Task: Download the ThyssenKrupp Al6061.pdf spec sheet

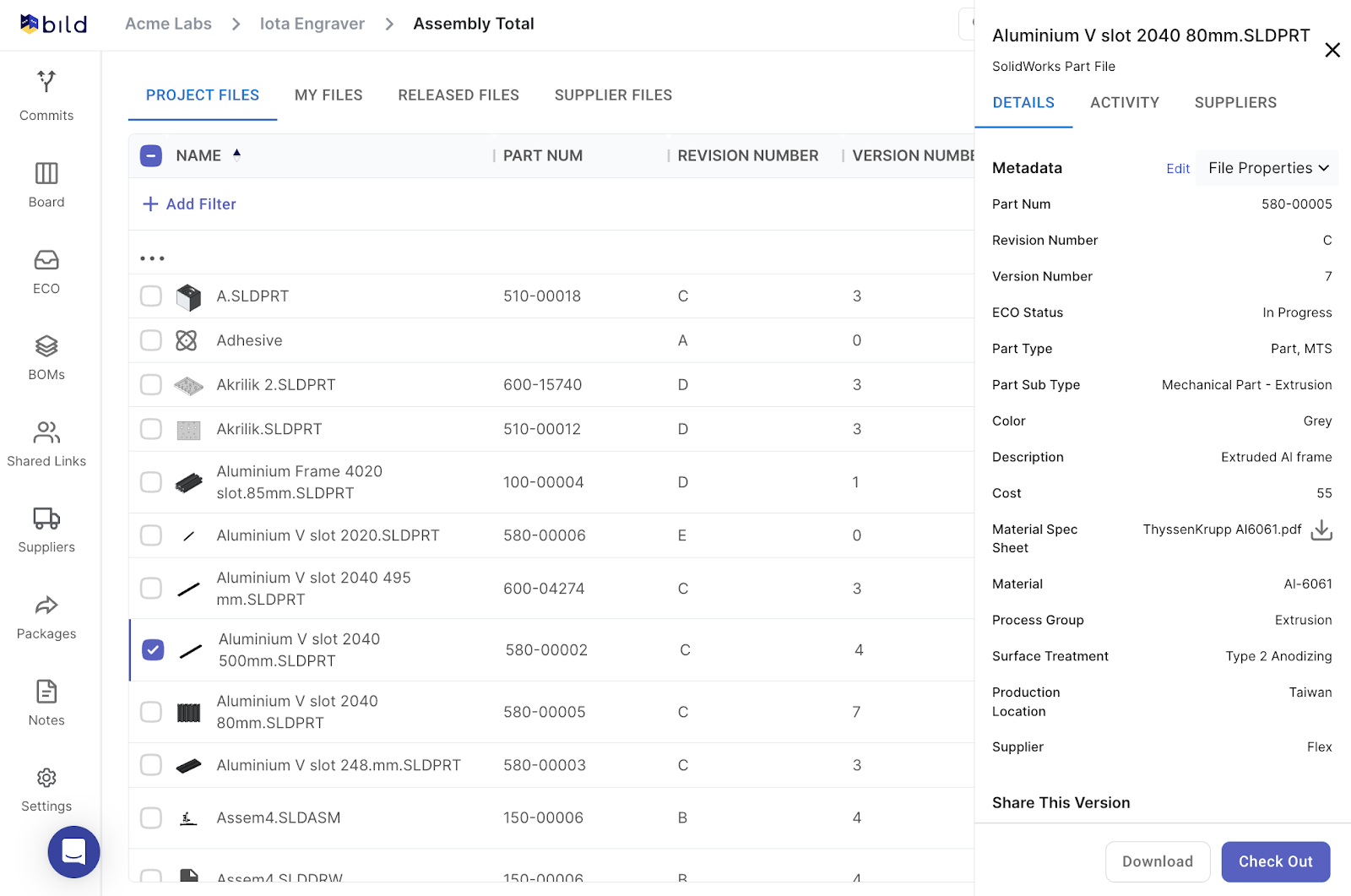Action: click(x=1321, y=530)
